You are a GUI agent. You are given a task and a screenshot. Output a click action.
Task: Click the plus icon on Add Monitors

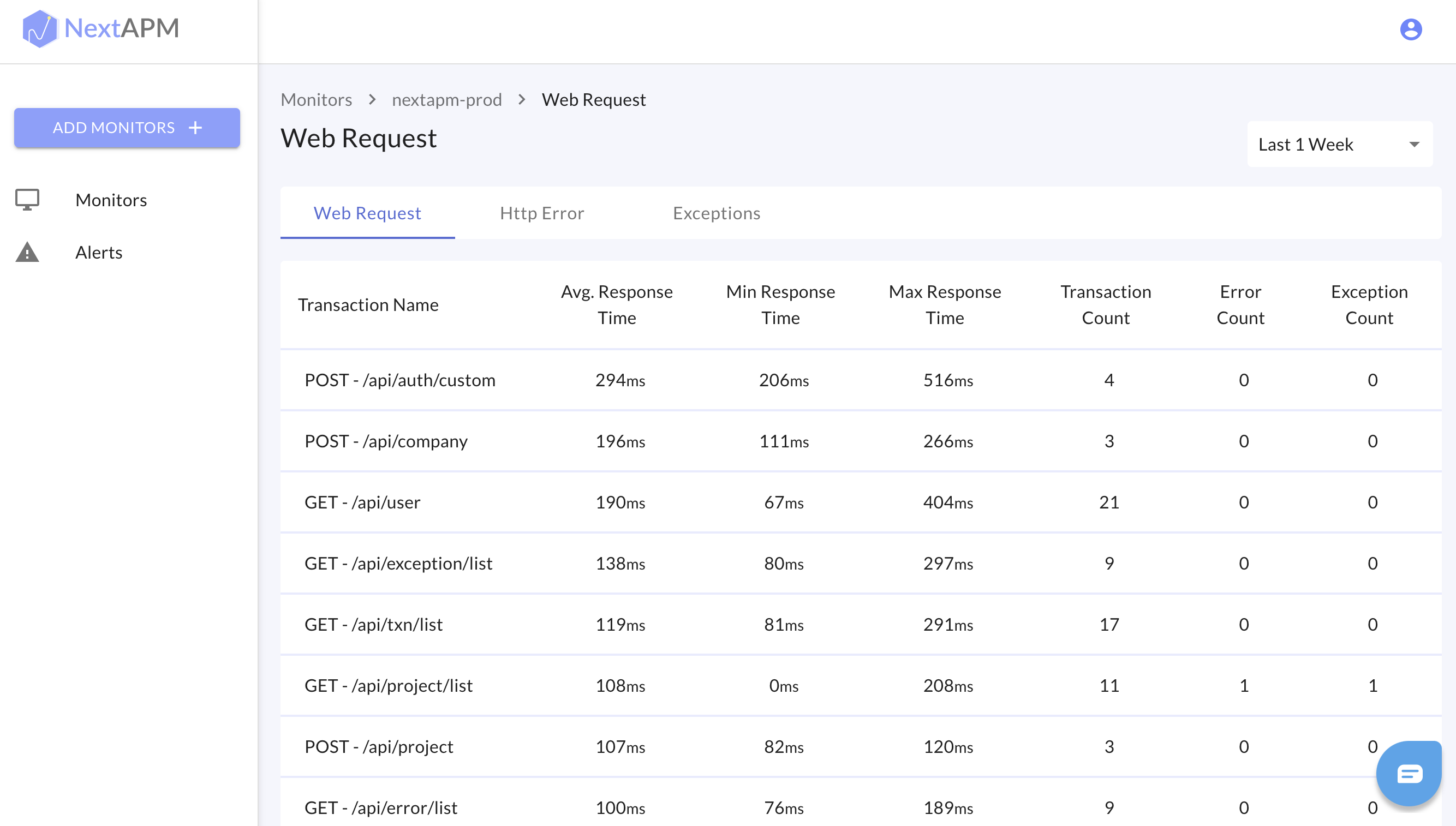tap(195, 127)
